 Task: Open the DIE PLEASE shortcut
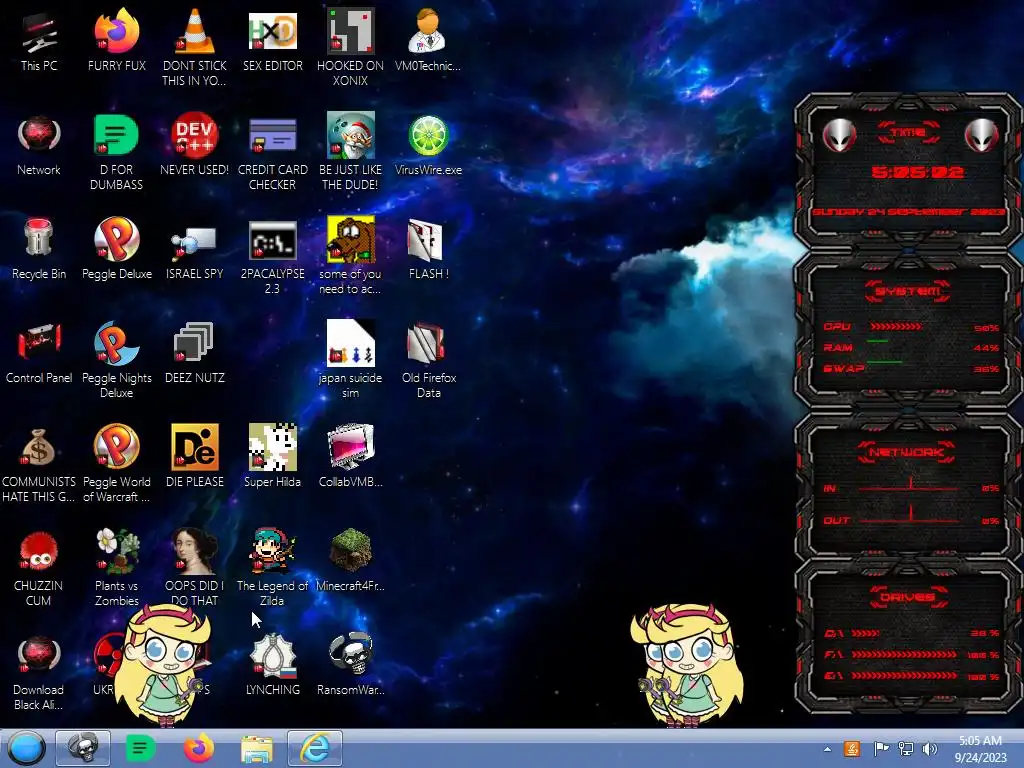coord(194,456)
